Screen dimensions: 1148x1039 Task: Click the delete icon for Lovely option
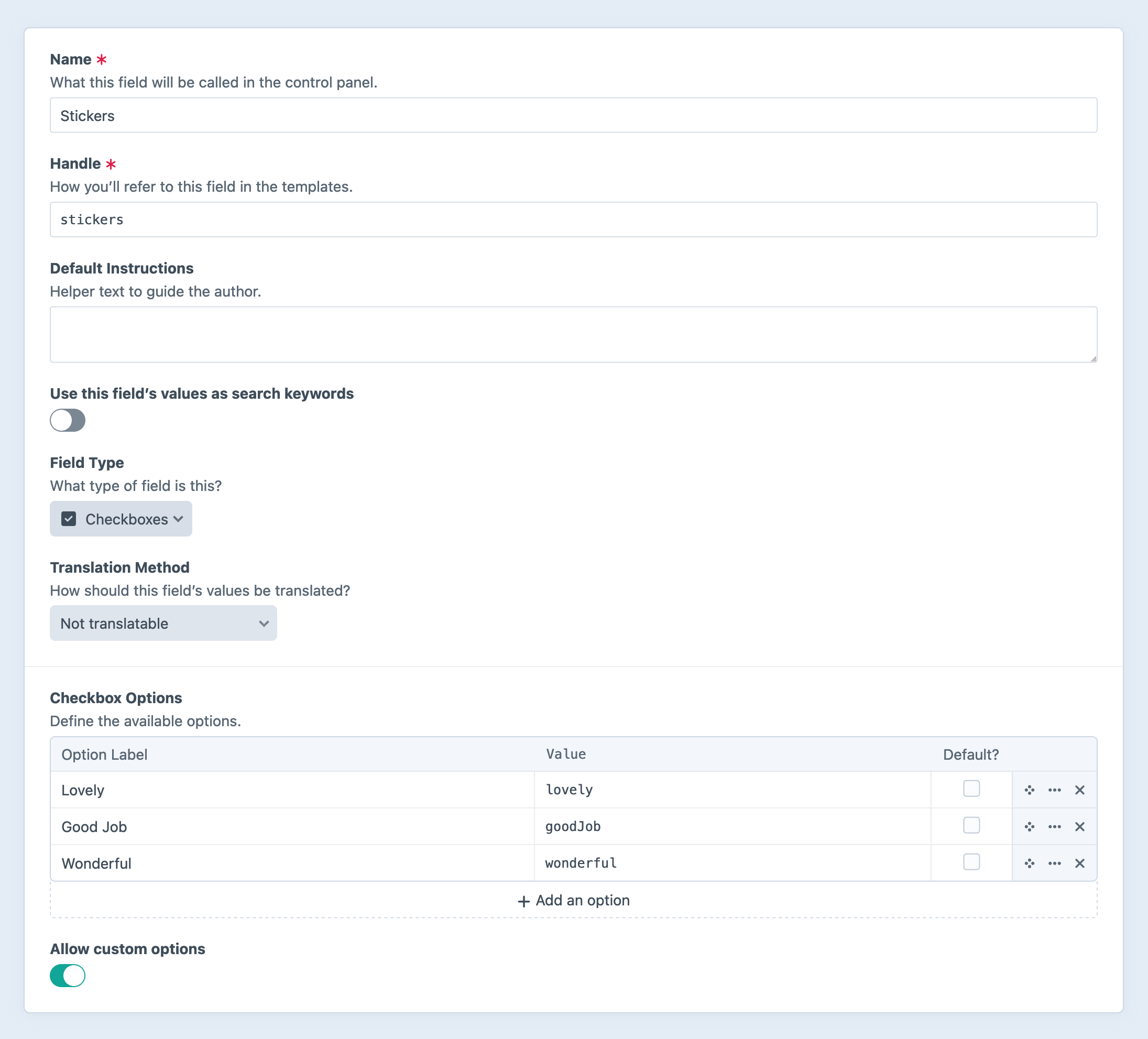[x=1081, y=789]
